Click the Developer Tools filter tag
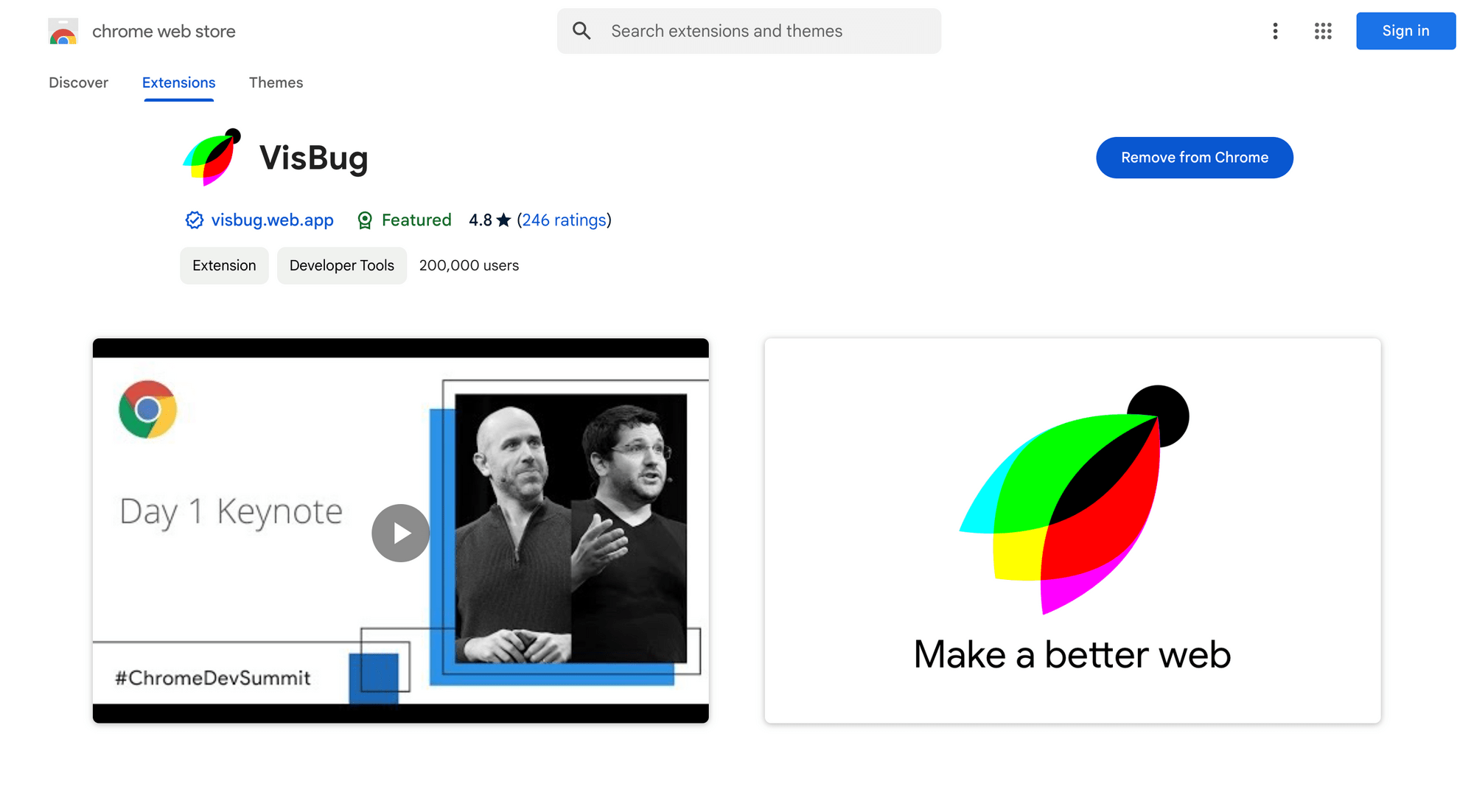 pos(341,265)
